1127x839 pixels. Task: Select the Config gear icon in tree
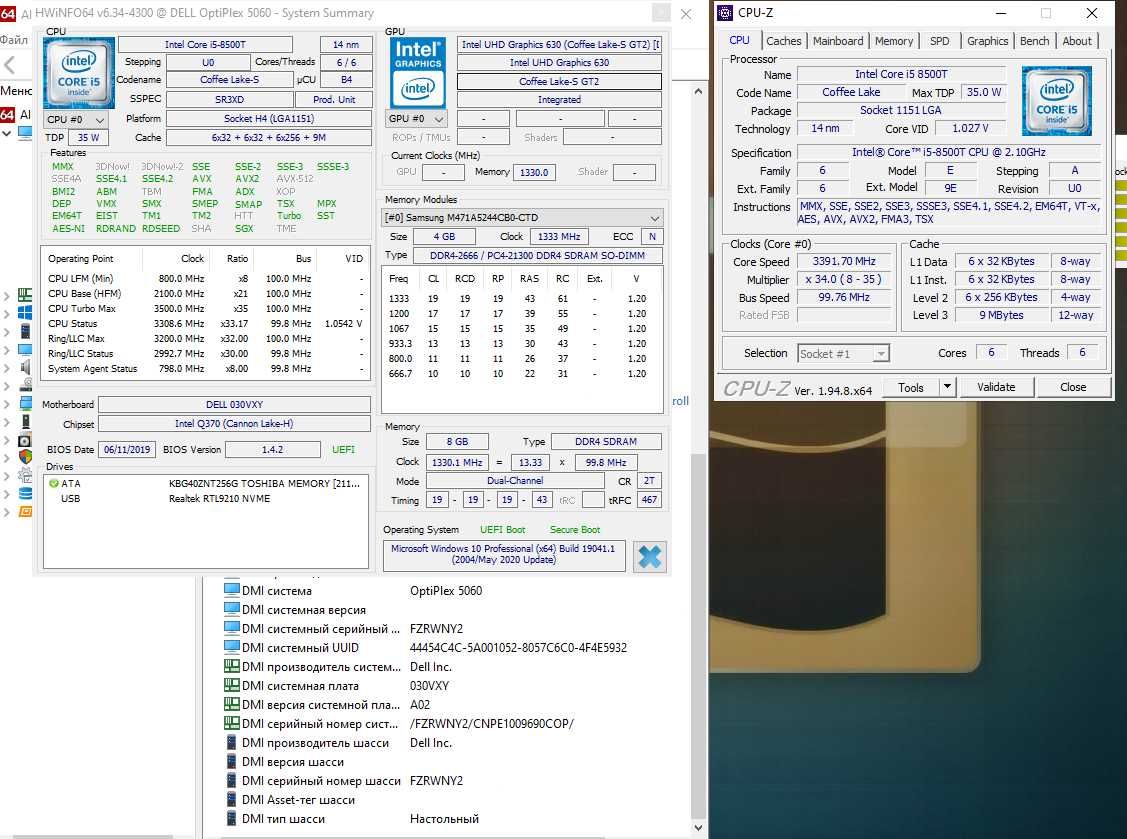point(25,475)
